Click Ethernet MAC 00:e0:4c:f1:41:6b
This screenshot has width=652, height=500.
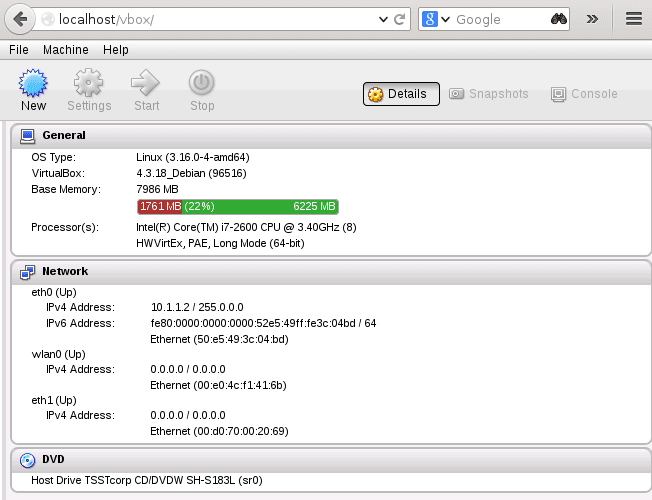(x=218, y=385)
